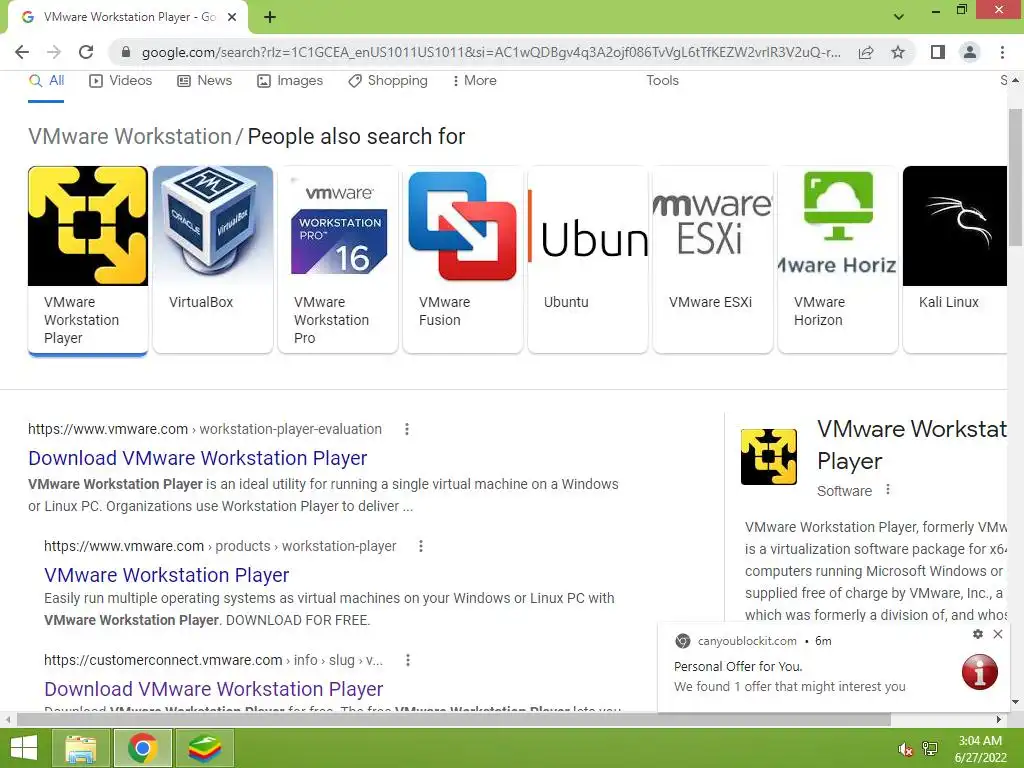This screenshot has width=1024, height=768.
Task: Click the browser forward arrow
Action: [x=54, y=52]
